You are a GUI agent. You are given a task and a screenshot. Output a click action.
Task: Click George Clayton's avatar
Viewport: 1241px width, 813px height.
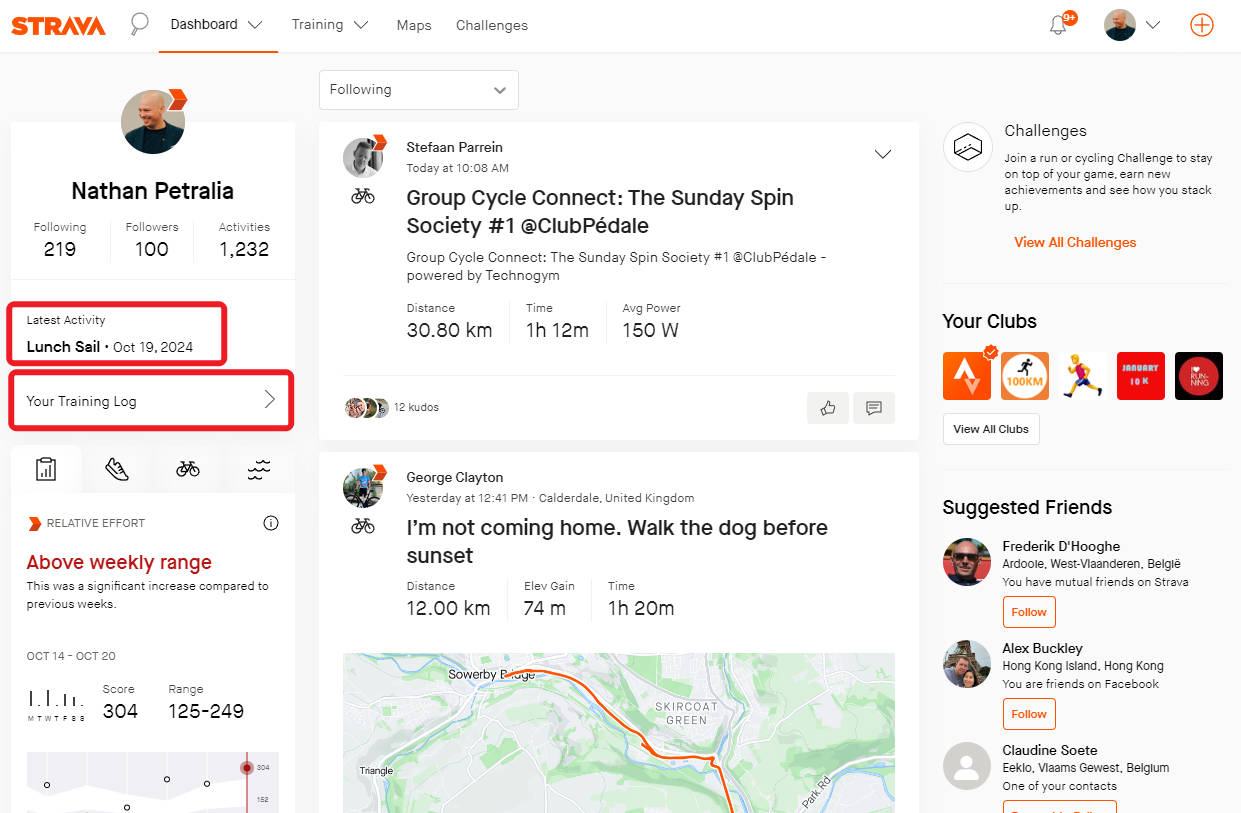363,488
